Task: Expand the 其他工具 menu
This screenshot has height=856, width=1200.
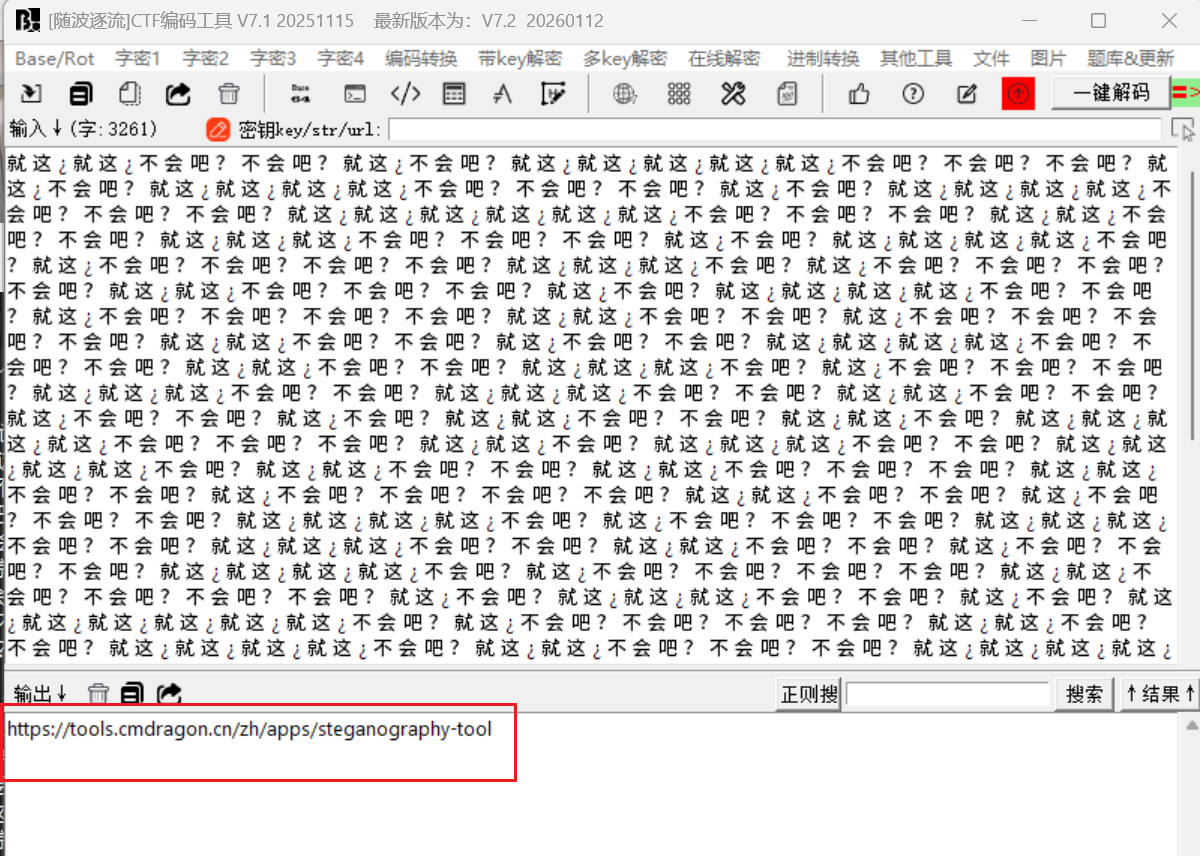Action: [x=916, y=58]
